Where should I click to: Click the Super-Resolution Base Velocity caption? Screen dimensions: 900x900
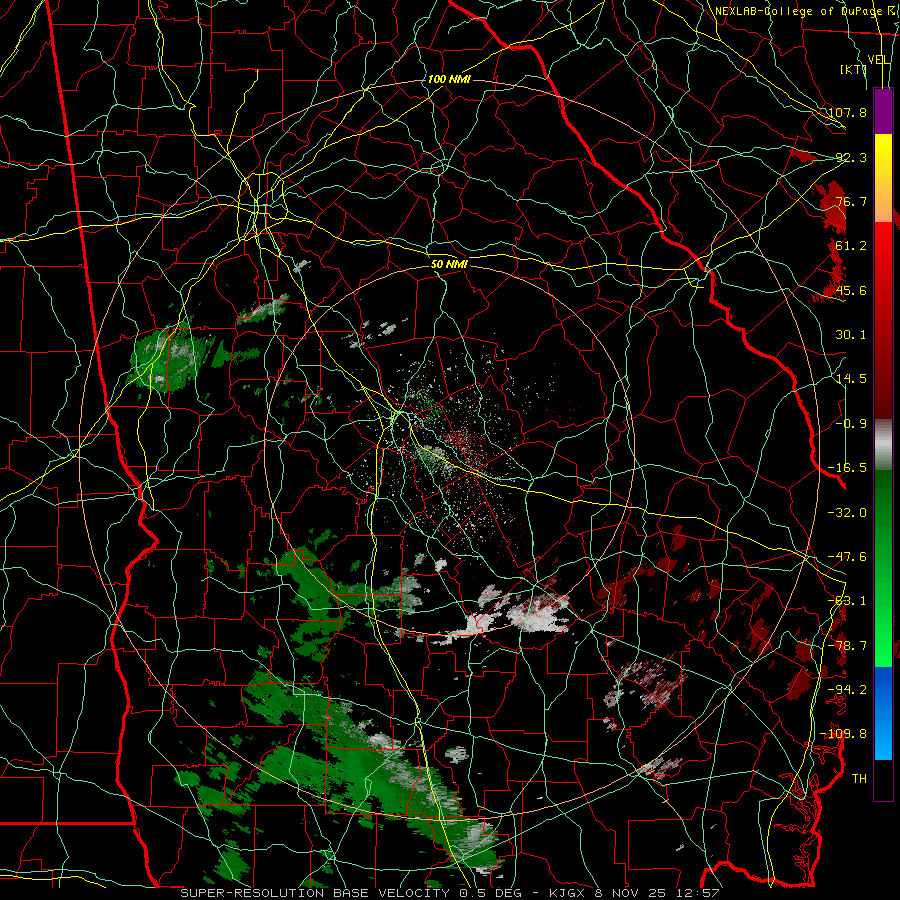coord(449,893)
